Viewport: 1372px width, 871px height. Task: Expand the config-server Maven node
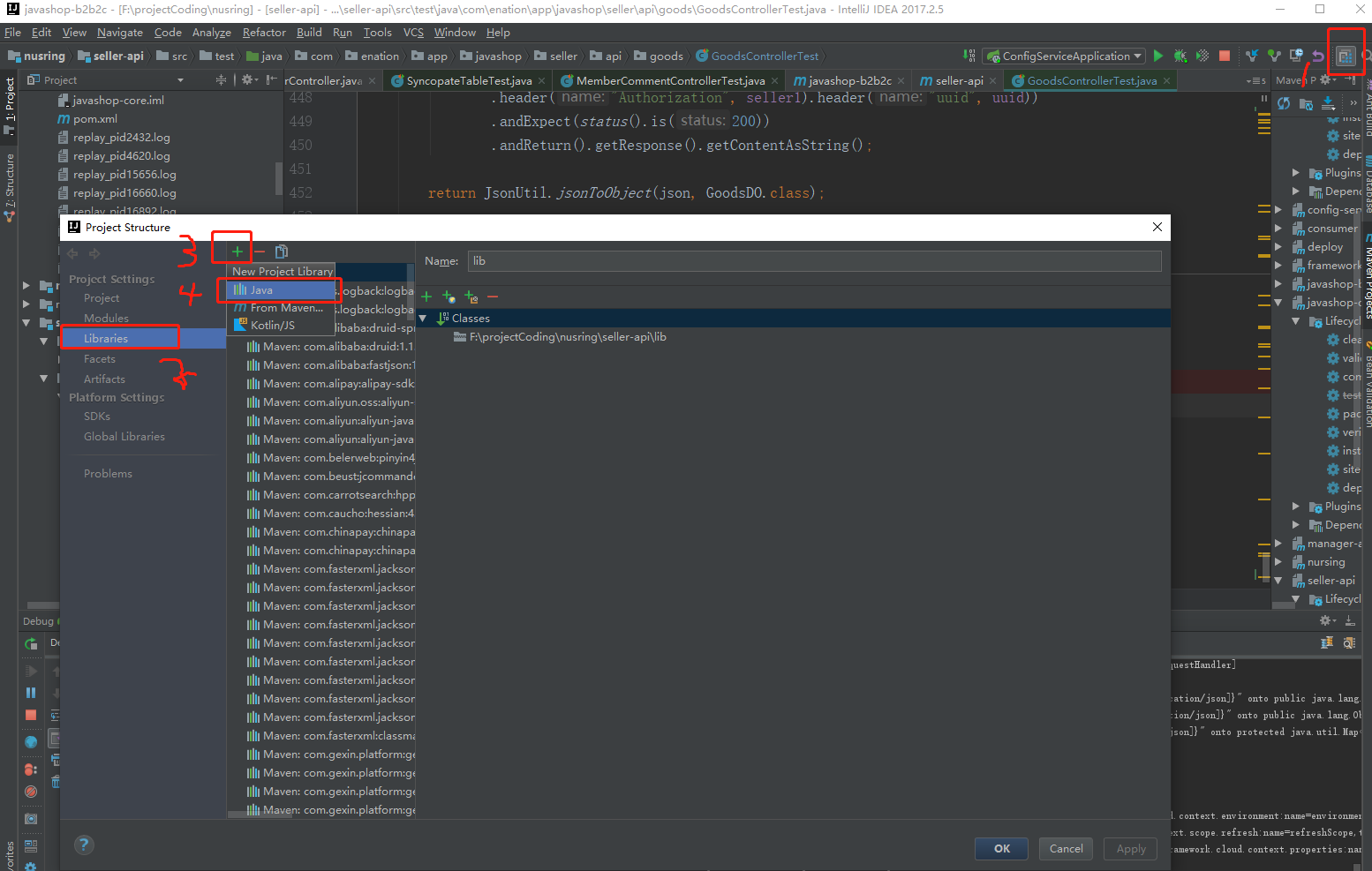1278,210
